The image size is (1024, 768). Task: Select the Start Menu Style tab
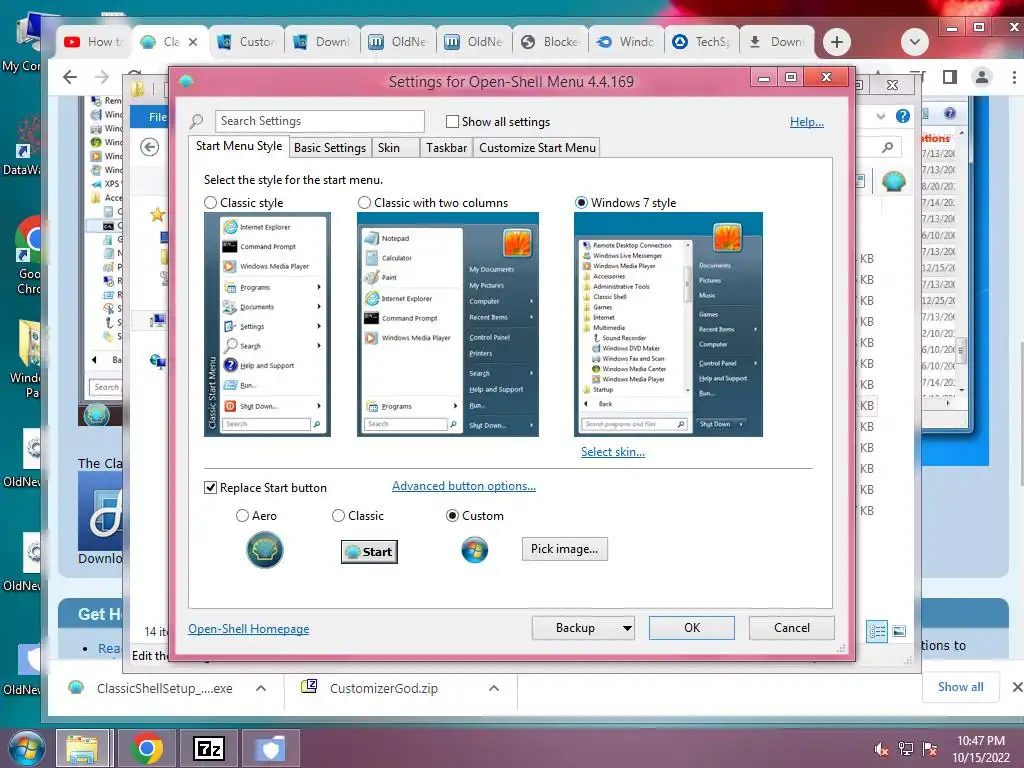click(239, 146)
